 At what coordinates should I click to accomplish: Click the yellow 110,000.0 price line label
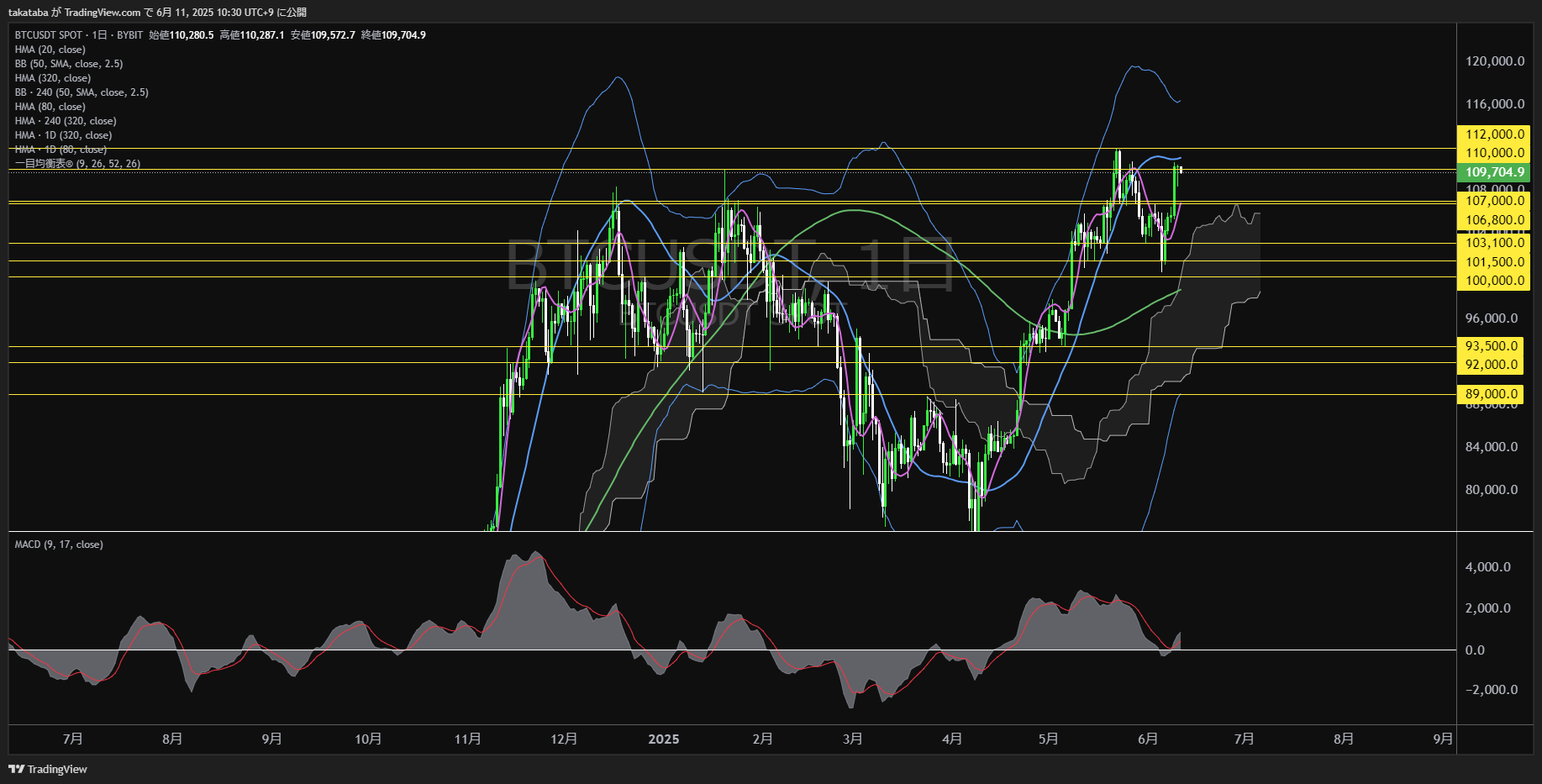coord(1493,153)
